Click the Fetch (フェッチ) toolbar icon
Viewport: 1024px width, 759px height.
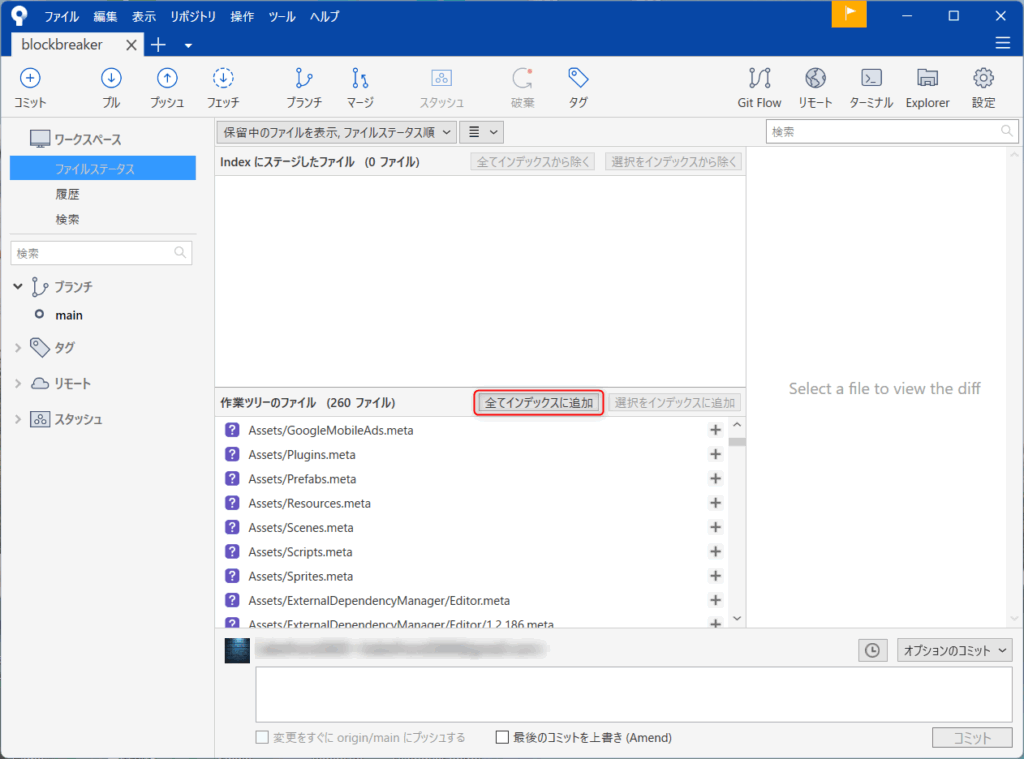click(223, 87)
